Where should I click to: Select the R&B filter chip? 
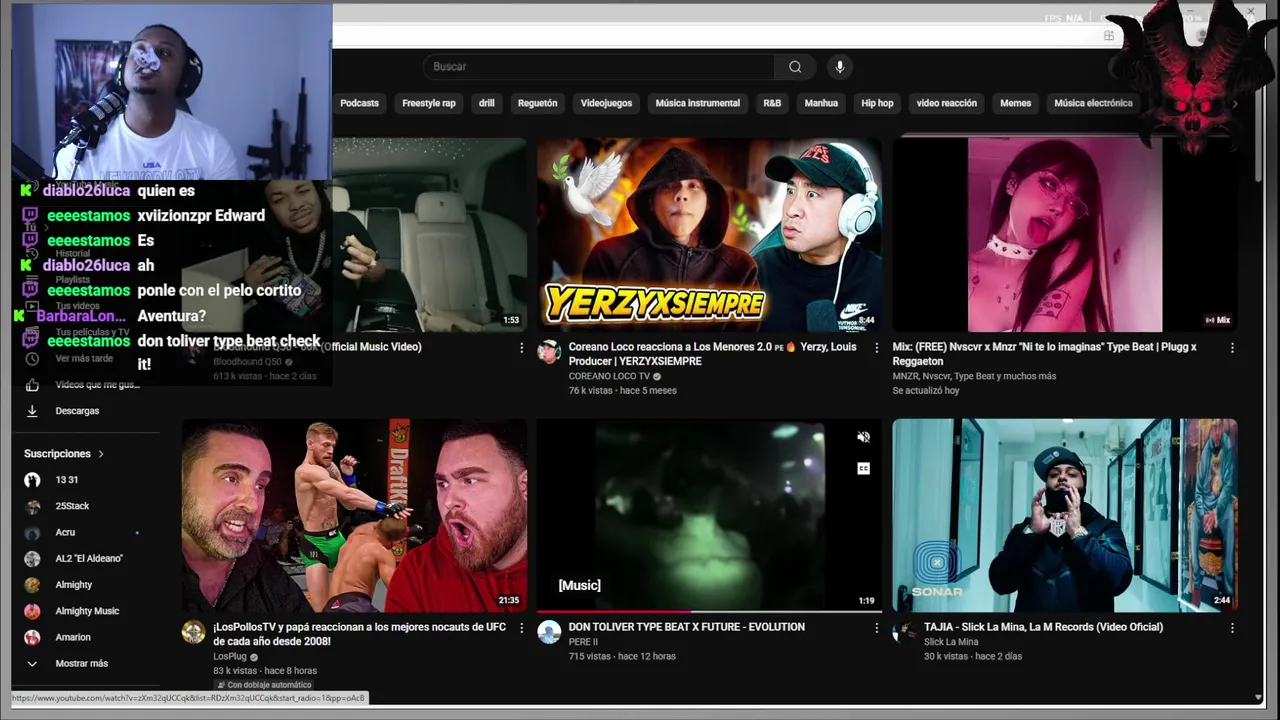(x=772, y=103)
